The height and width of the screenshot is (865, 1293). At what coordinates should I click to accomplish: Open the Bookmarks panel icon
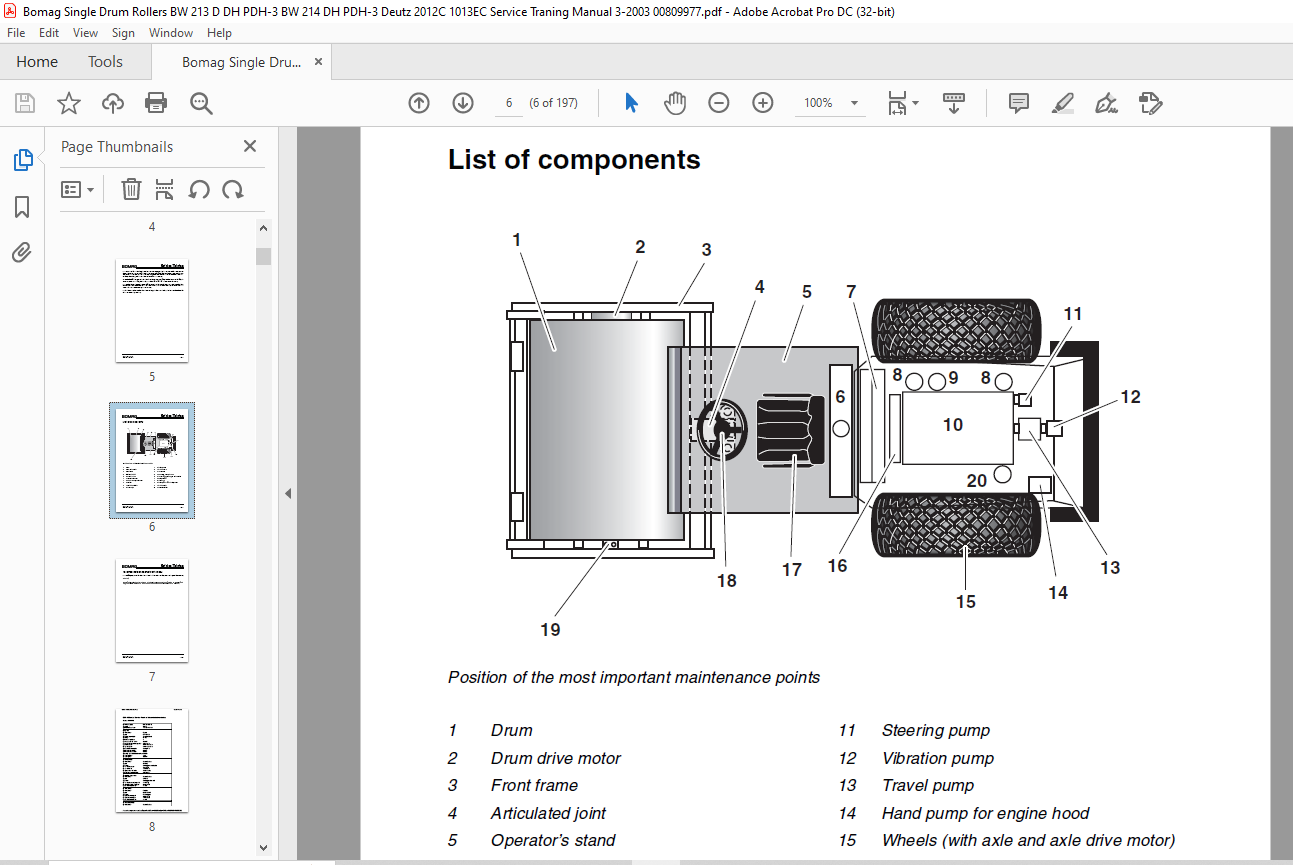(x=22, y=207)
